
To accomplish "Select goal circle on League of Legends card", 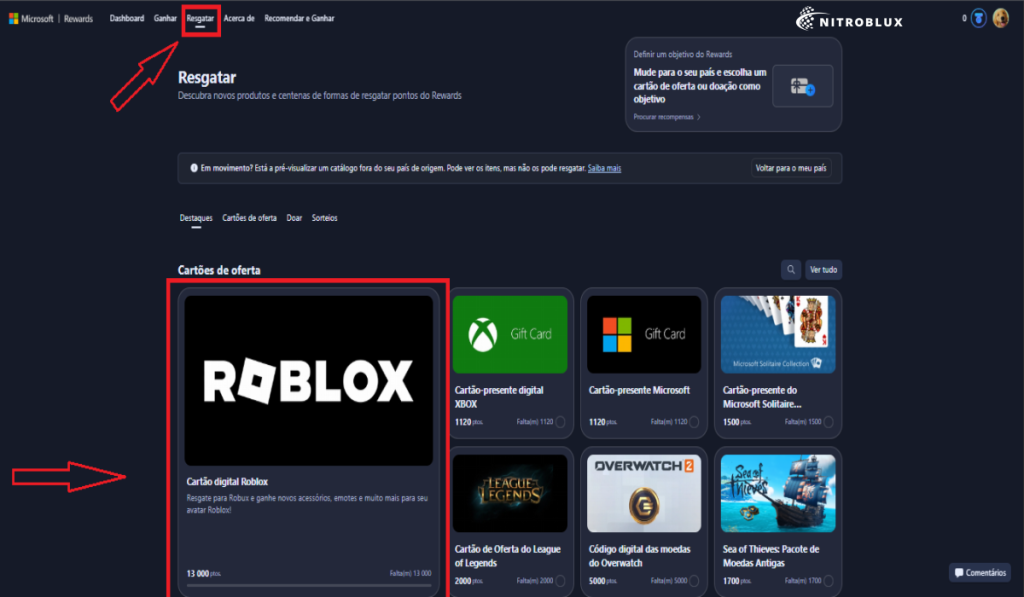I will click(560, 581).
